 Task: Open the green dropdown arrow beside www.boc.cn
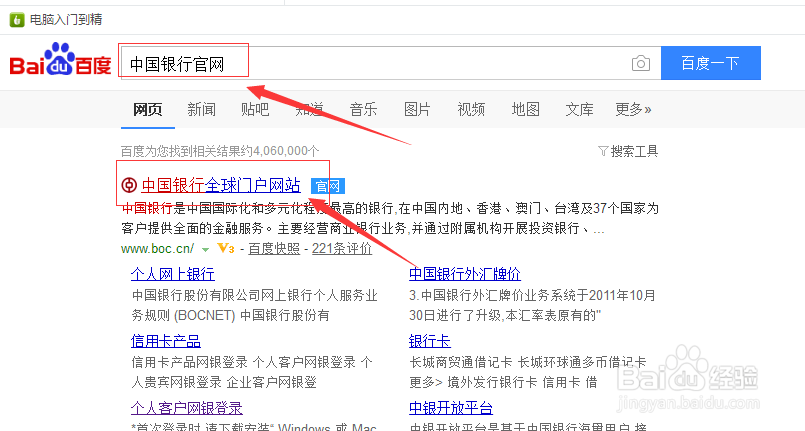coord(205,250)
